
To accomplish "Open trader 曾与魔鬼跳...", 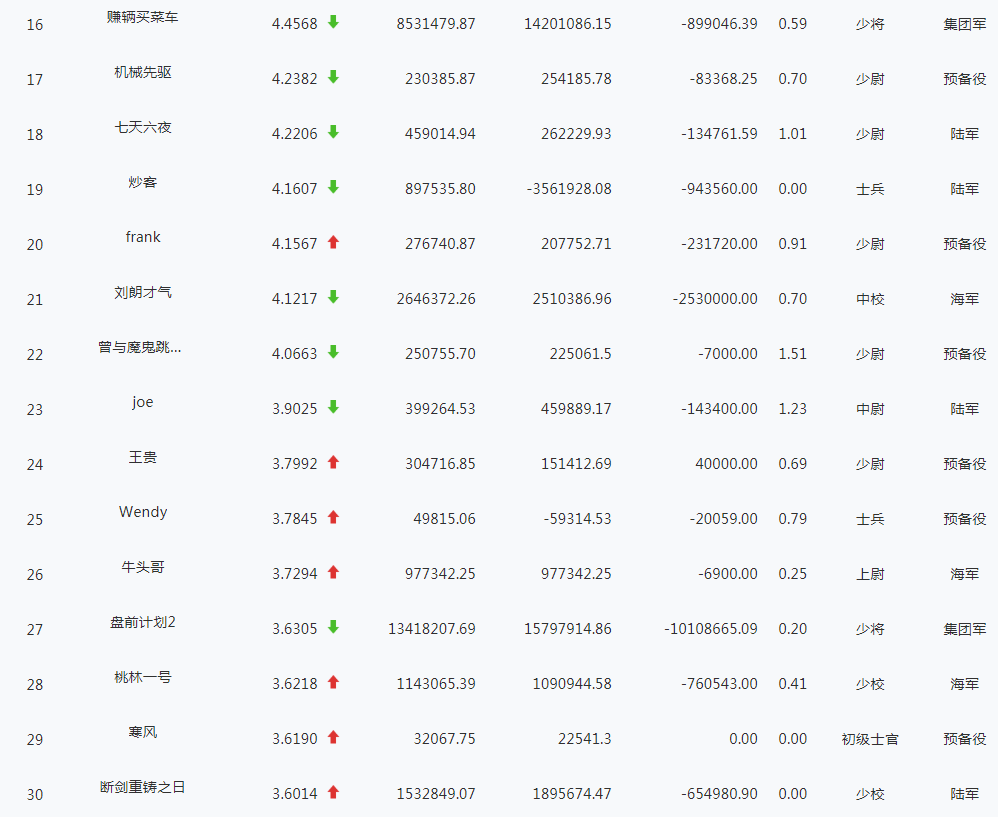I will [x=140, y=347].
